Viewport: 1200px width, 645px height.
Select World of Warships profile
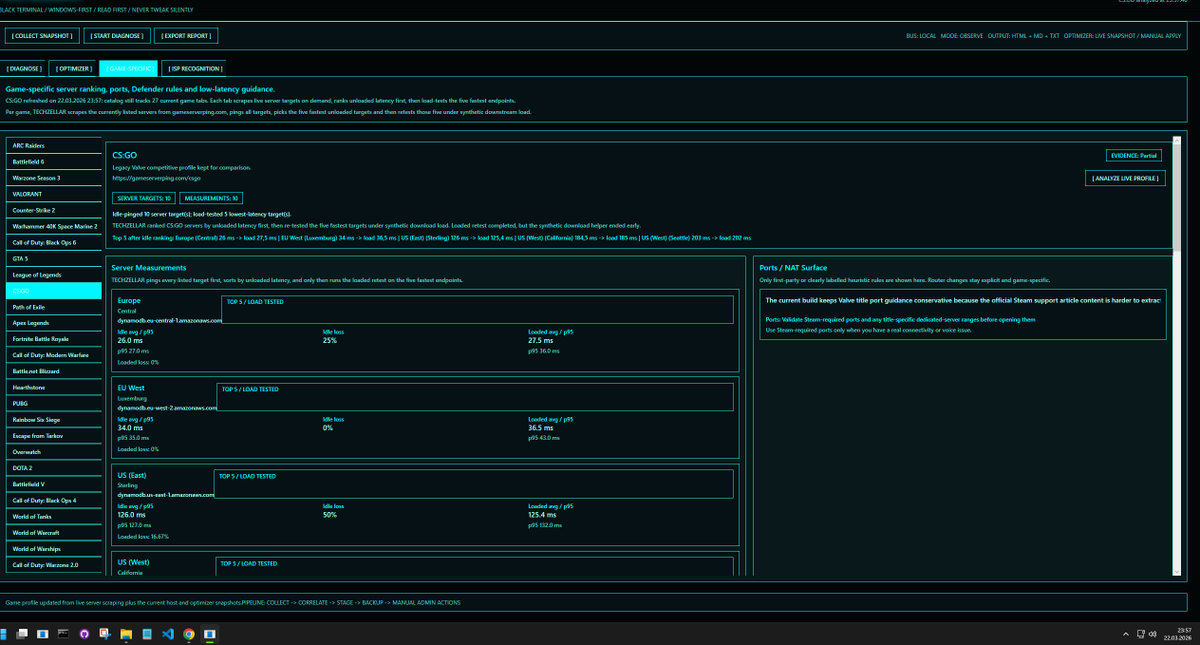pos(54,549)
